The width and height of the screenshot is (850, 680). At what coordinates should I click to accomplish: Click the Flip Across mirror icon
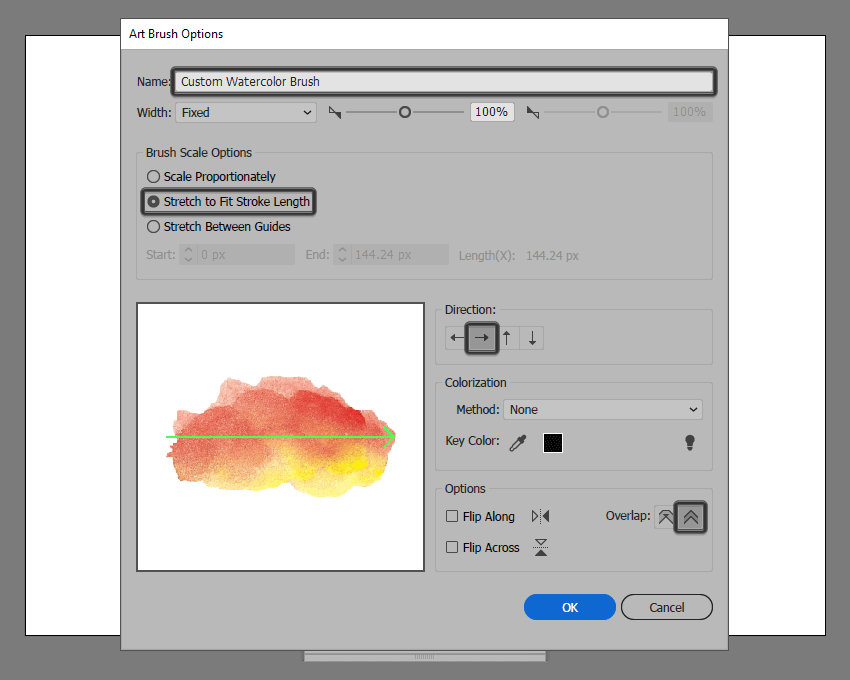click(540, 547)
